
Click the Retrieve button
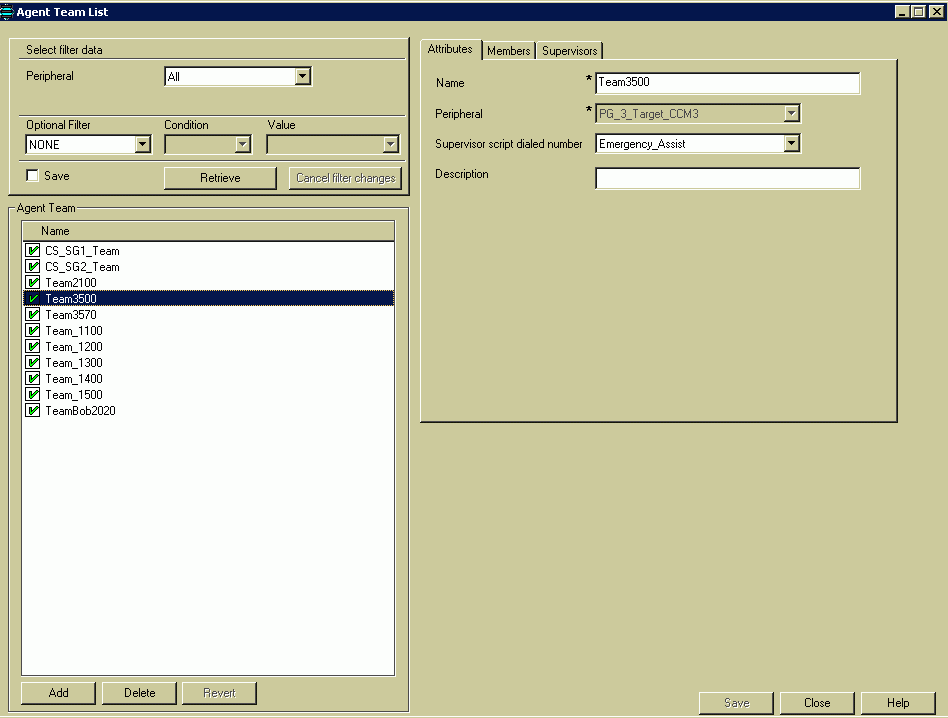[x=220, y=178]
